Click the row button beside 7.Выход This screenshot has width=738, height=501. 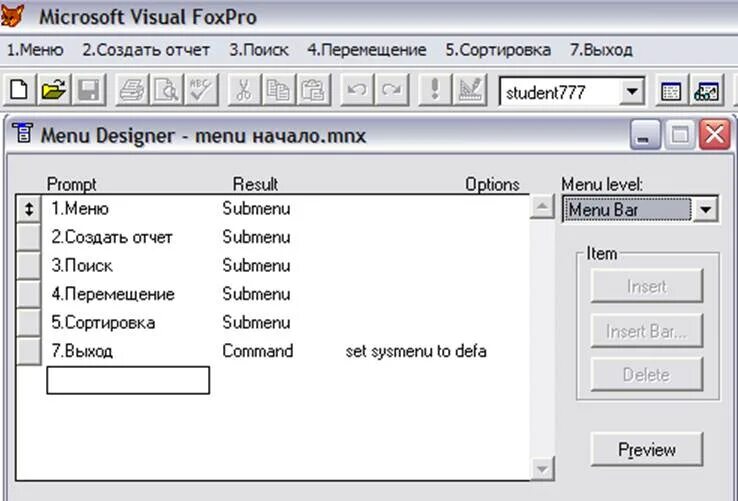(29, 351)
